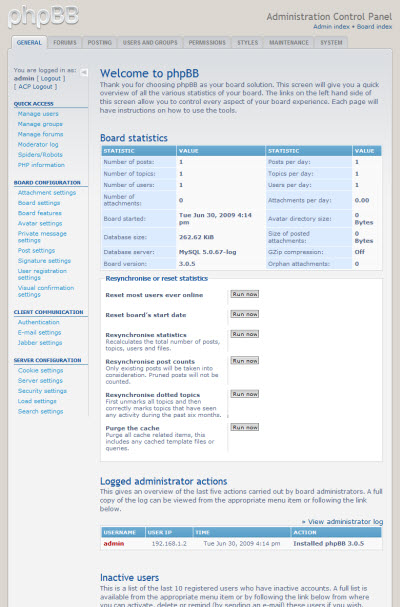Click ACP Logout link
This screenshot has height=607, width=400.
35,87
